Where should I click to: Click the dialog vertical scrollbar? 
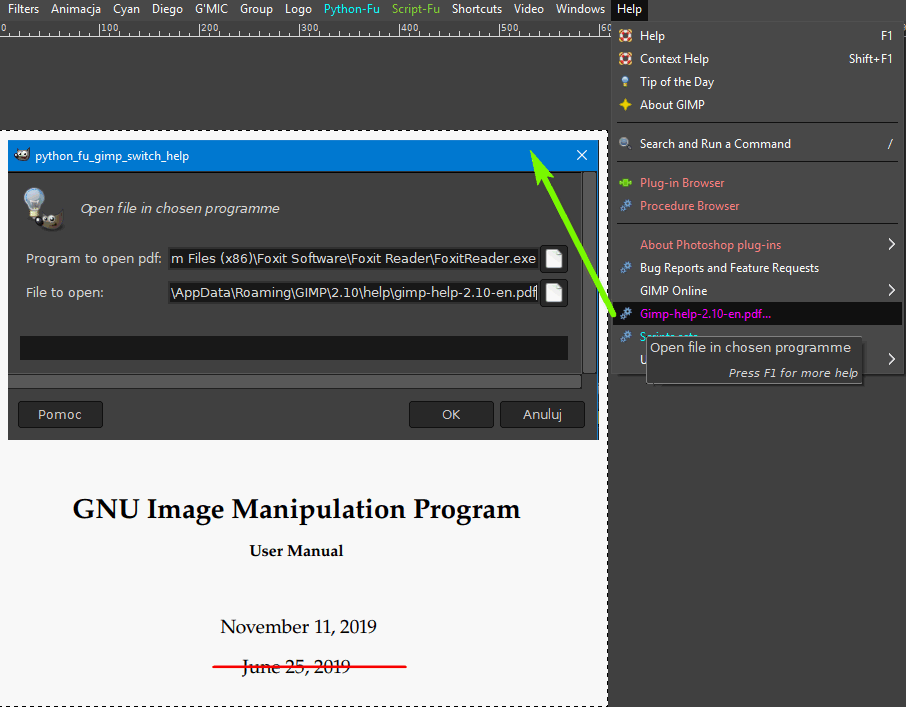589,273
